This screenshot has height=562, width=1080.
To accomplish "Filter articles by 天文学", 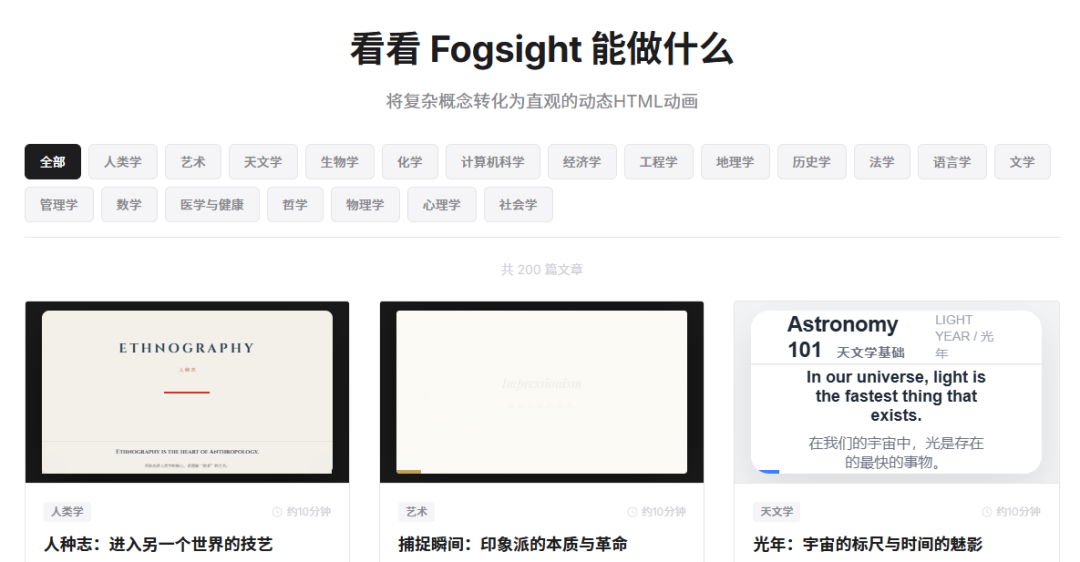I will coord(263,162).
